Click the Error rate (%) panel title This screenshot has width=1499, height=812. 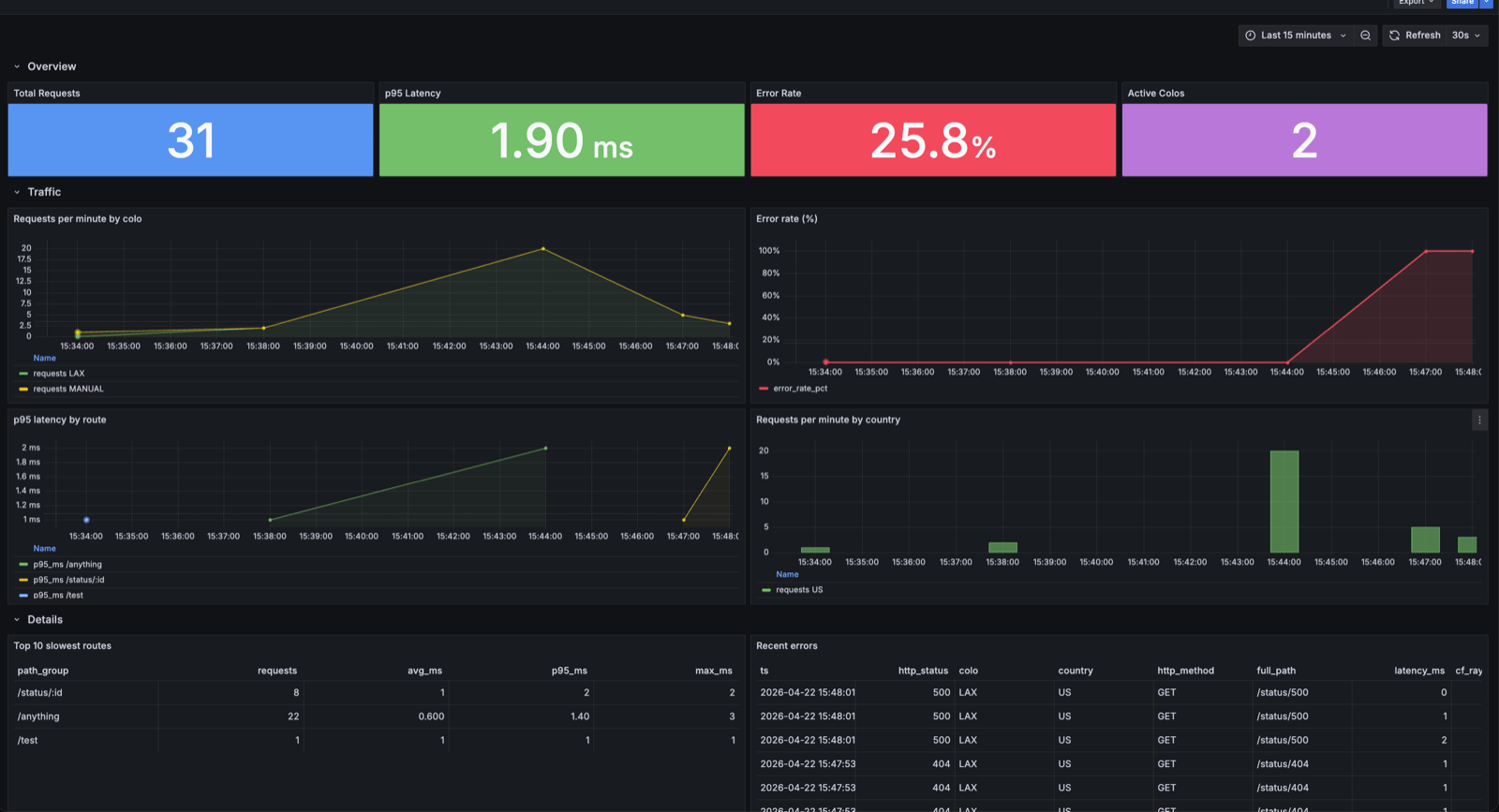786,219
